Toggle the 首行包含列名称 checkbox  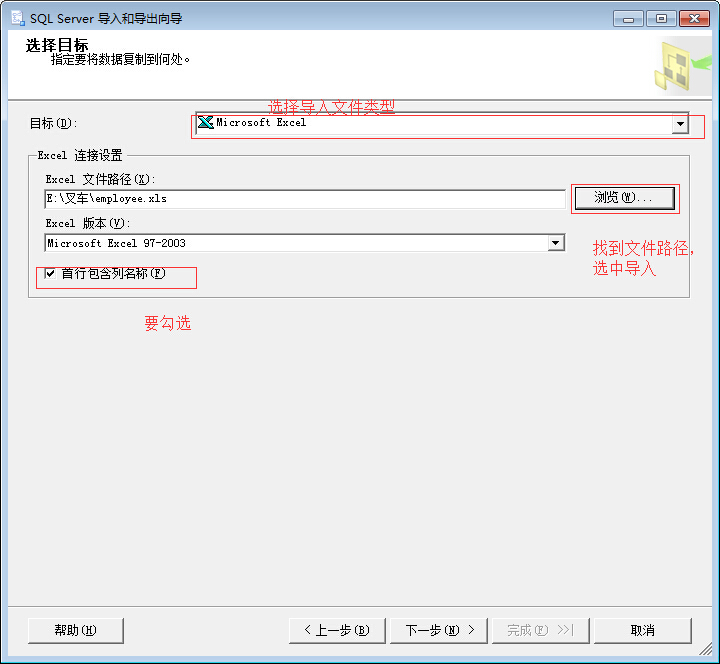(x=50, y=274)
